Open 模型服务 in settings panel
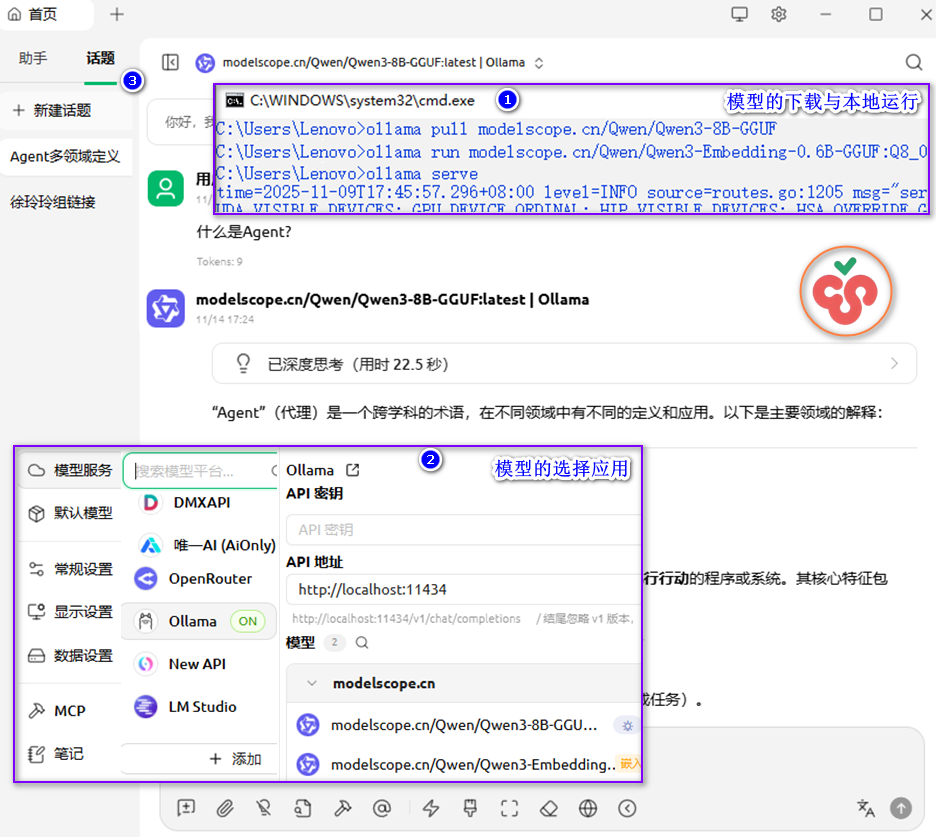This screenshot has height=837, width=936. [x=70, y=470]
